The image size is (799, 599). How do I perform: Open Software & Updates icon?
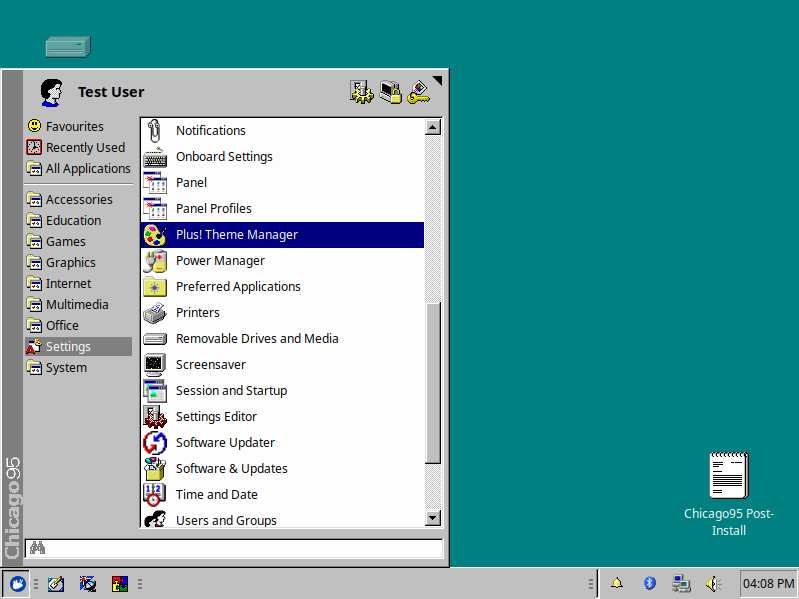[154, 469]
